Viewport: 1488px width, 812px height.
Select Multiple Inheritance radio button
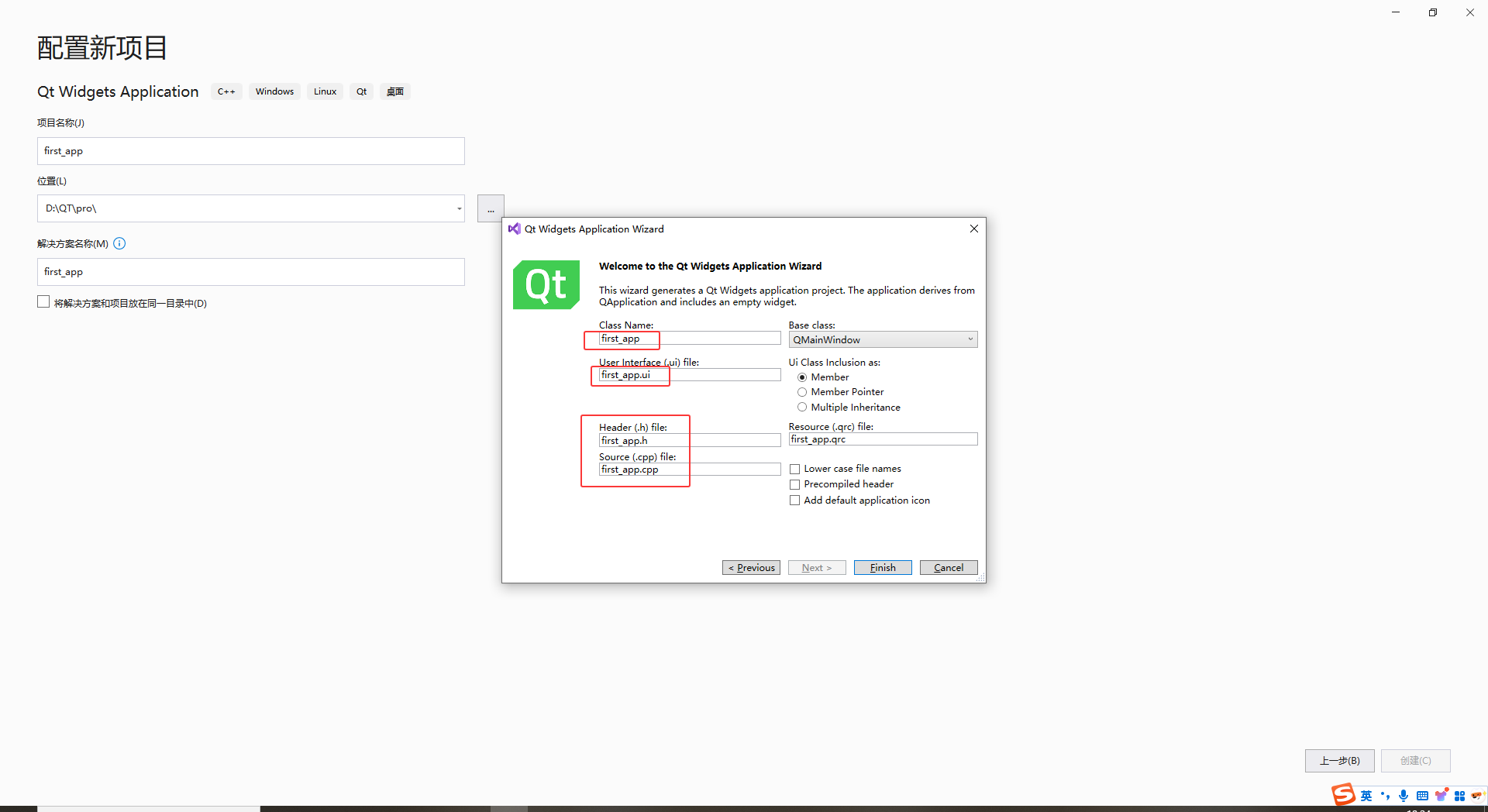pyautogui.click(x=802, y=408)
